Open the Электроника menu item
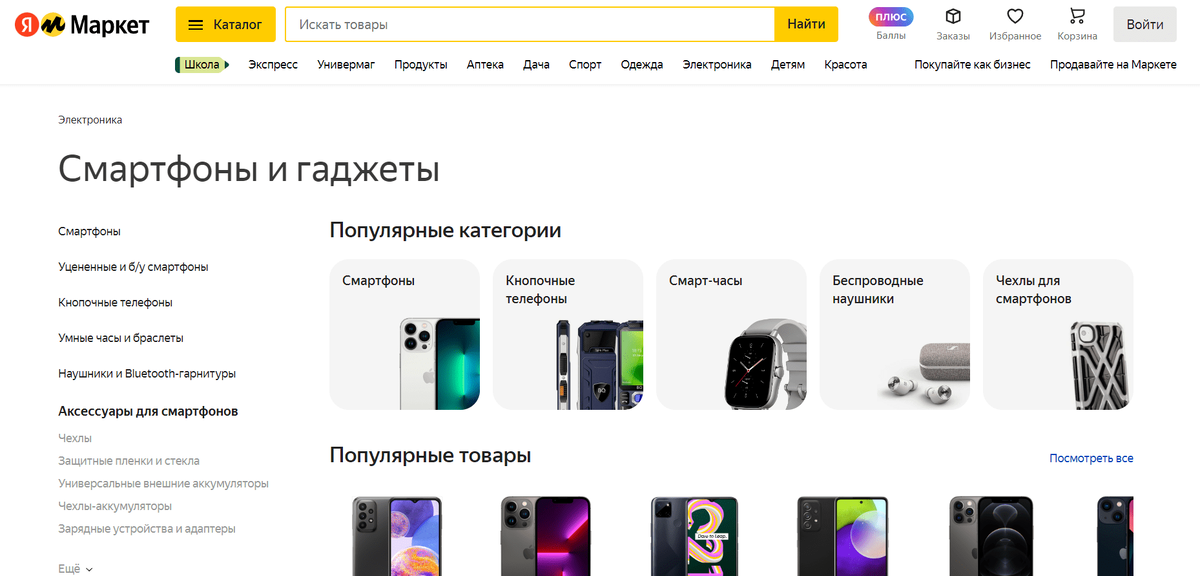1200x576 pixels. [717, 64]
